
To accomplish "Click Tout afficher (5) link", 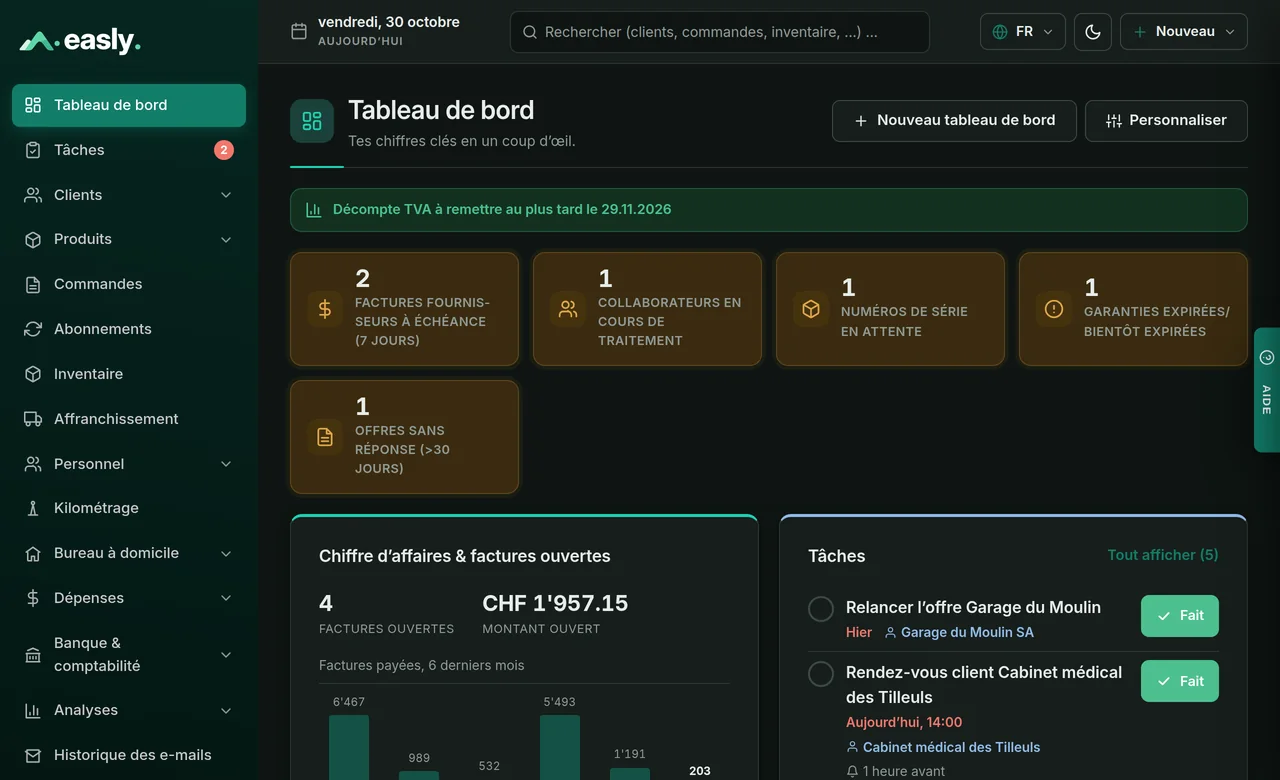I will click(x=1163, y=555).
